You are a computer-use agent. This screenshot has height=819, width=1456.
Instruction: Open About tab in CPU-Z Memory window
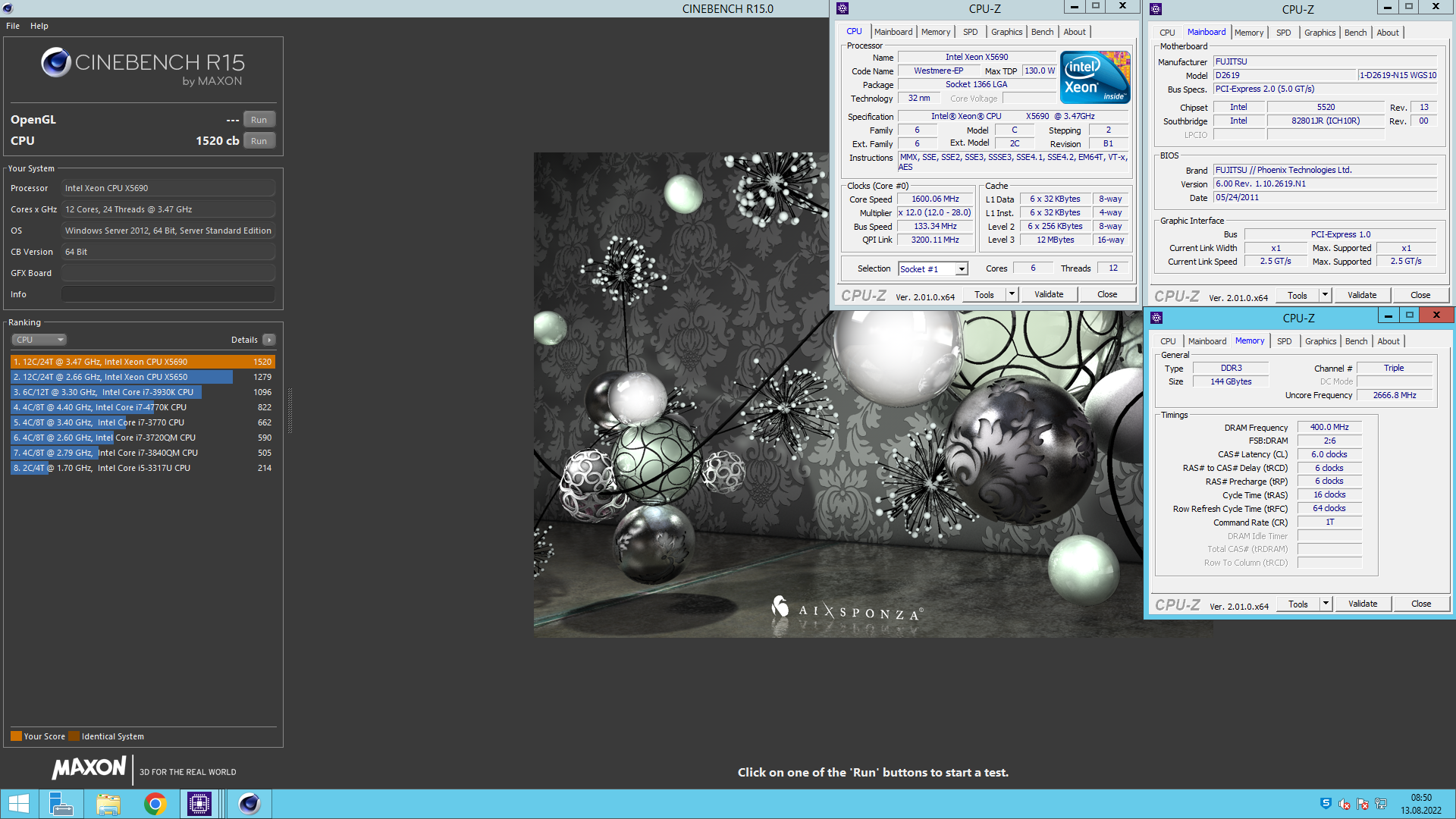(1388, 341)
